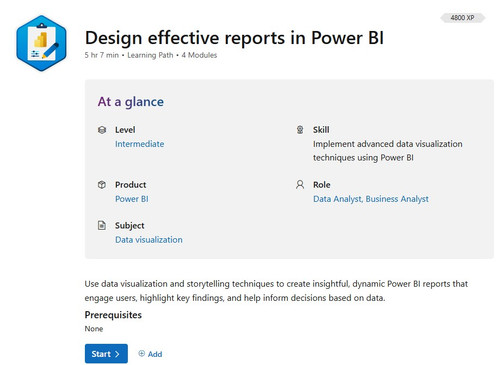Click the Level layers icon
Screen dimensions: 500x365
(x=102, y=130)
